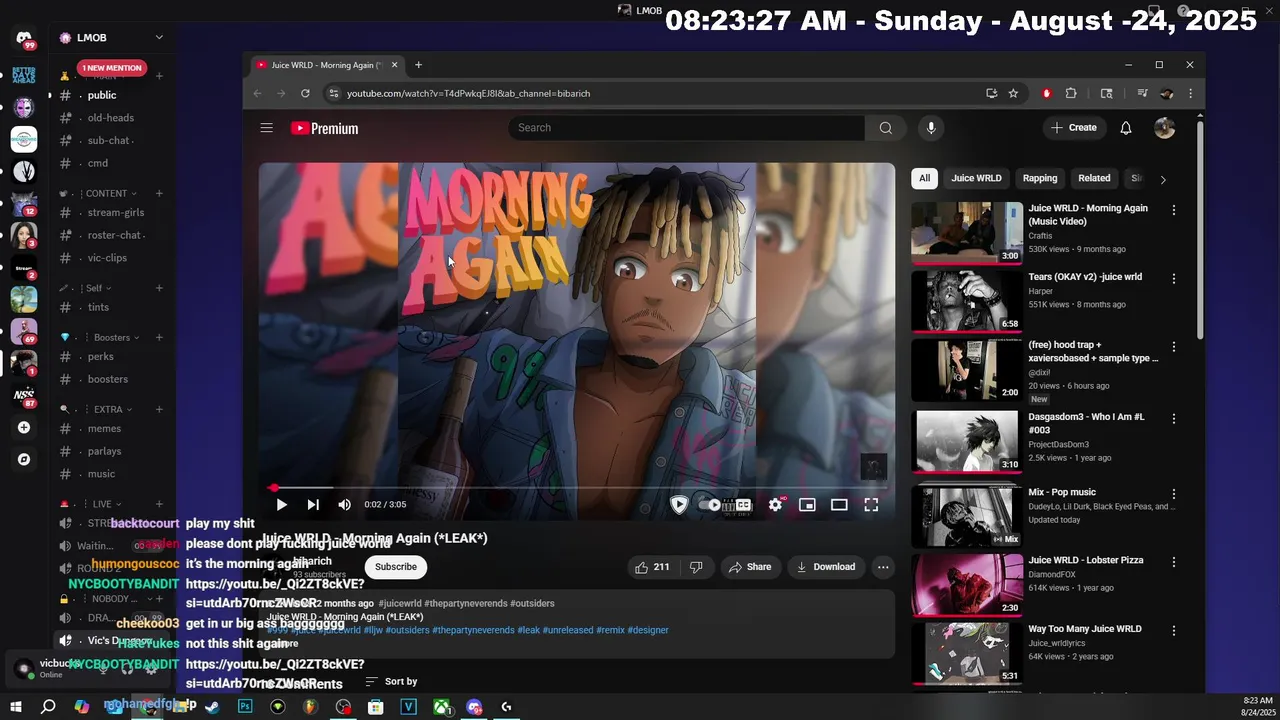
Task: Open Chrome extensions puzzle icon
Action: (1071, 93)
